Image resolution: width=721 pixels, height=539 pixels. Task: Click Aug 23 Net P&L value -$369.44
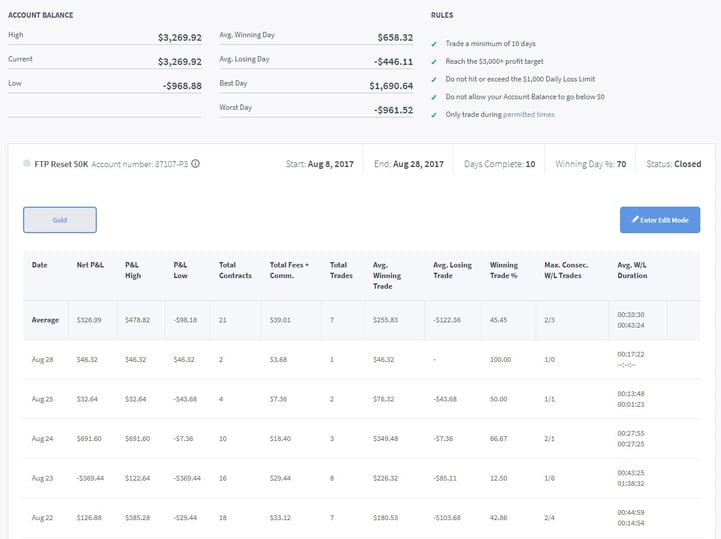tap(90, 478)
